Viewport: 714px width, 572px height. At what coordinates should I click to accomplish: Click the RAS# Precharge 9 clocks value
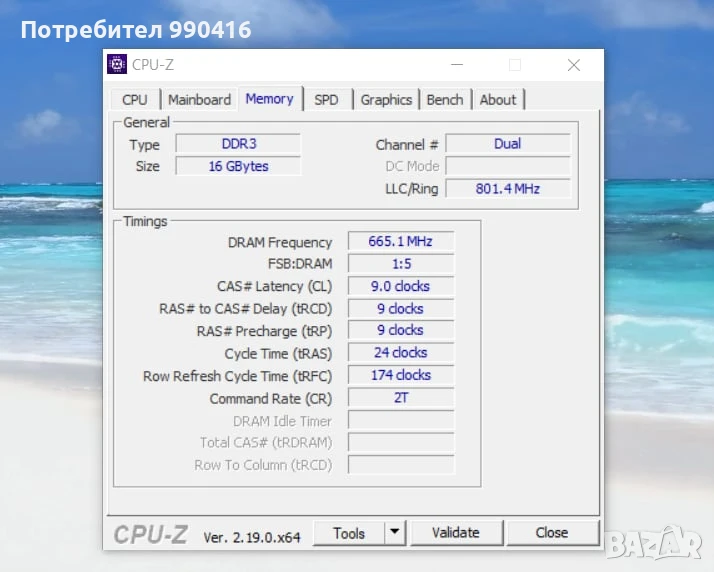pyautogui.click(x=401, y=330)
